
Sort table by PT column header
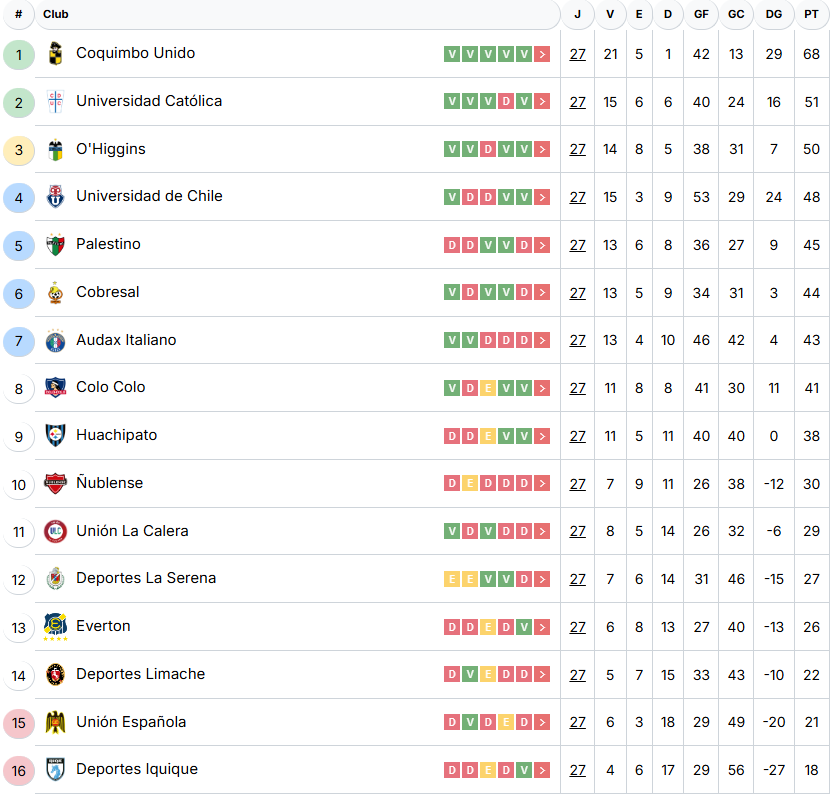pos(811,15)
